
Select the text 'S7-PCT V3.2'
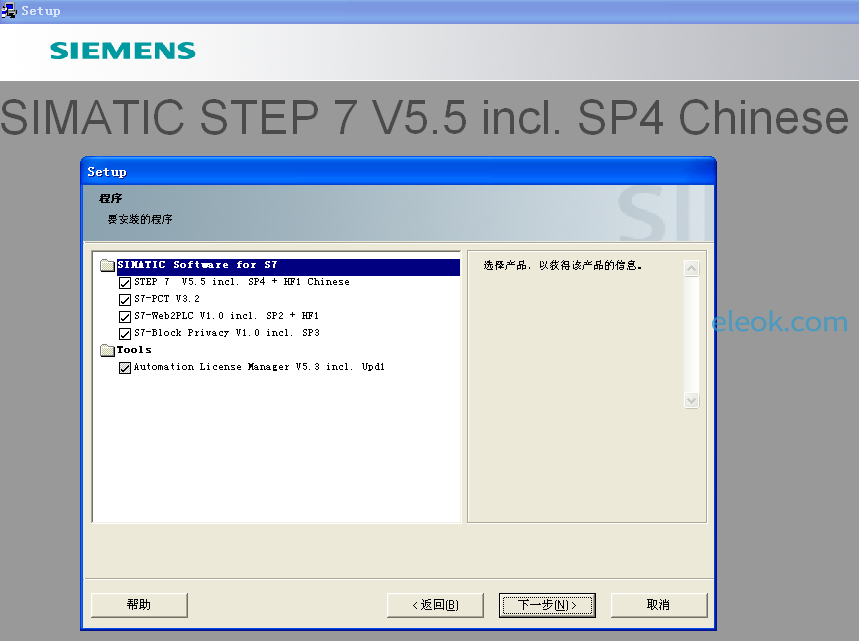click(167, 299)
